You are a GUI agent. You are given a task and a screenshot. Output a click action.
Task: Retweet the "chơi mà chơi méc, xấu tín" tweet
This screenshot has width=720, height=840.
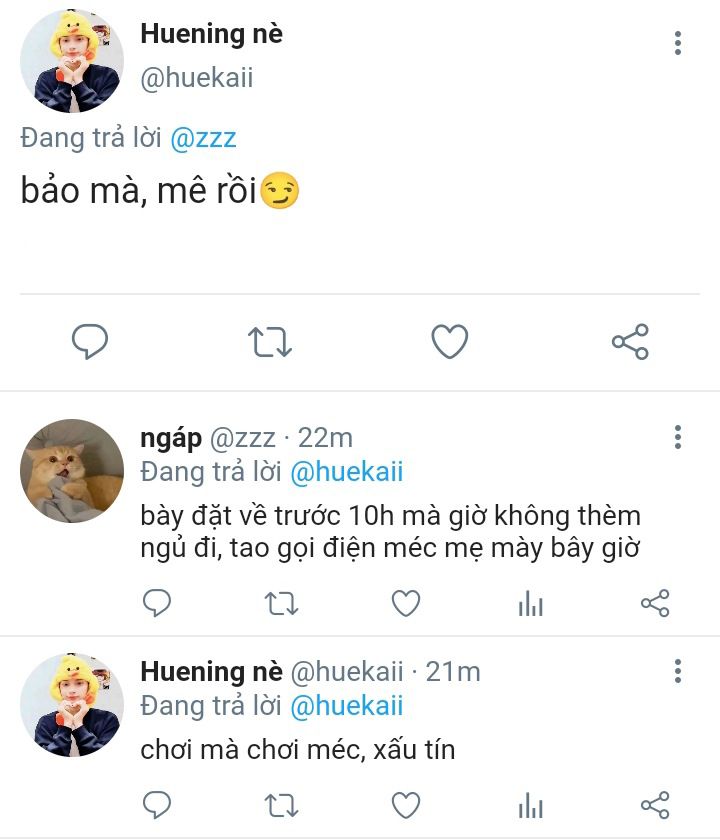(x=281, y=804)
